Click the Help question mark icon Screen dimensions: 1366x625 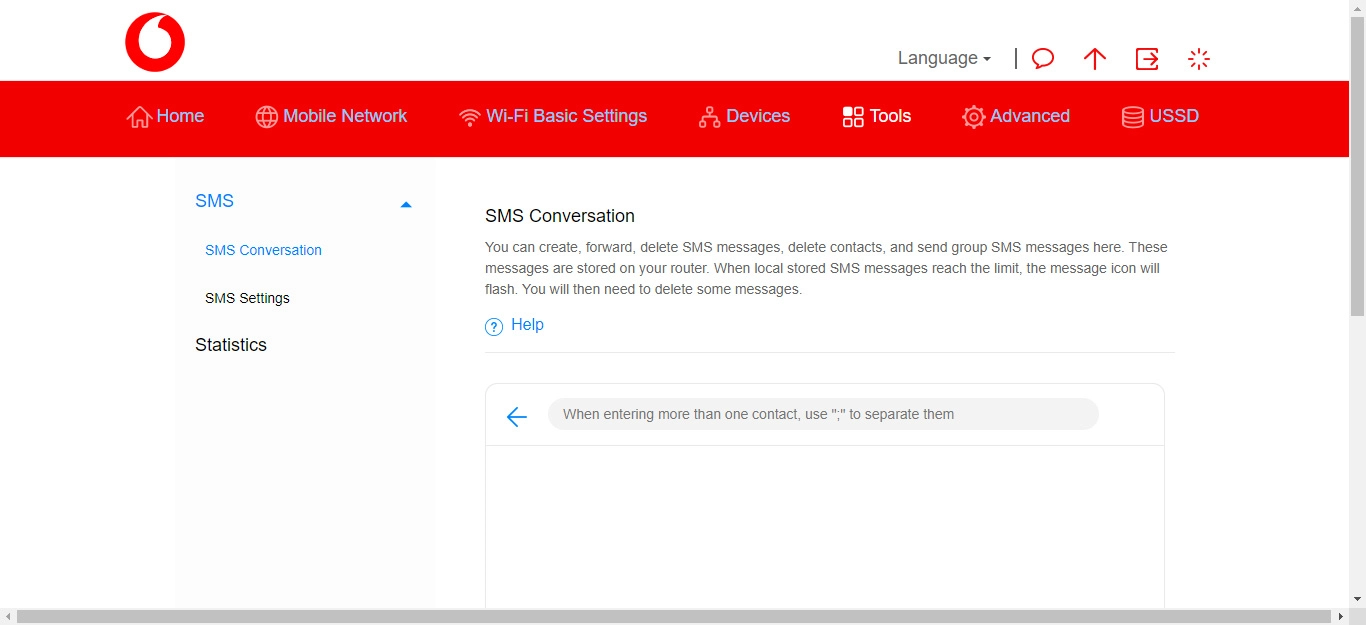click(x=493, y=326)
